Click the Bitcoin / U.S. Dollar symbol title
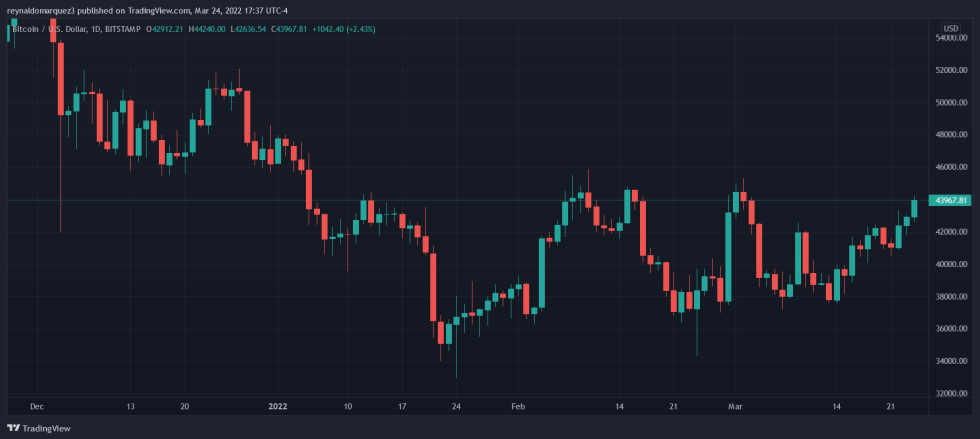Image resolution: width=980 pixels, height=439 pixels. coord(49,28)
